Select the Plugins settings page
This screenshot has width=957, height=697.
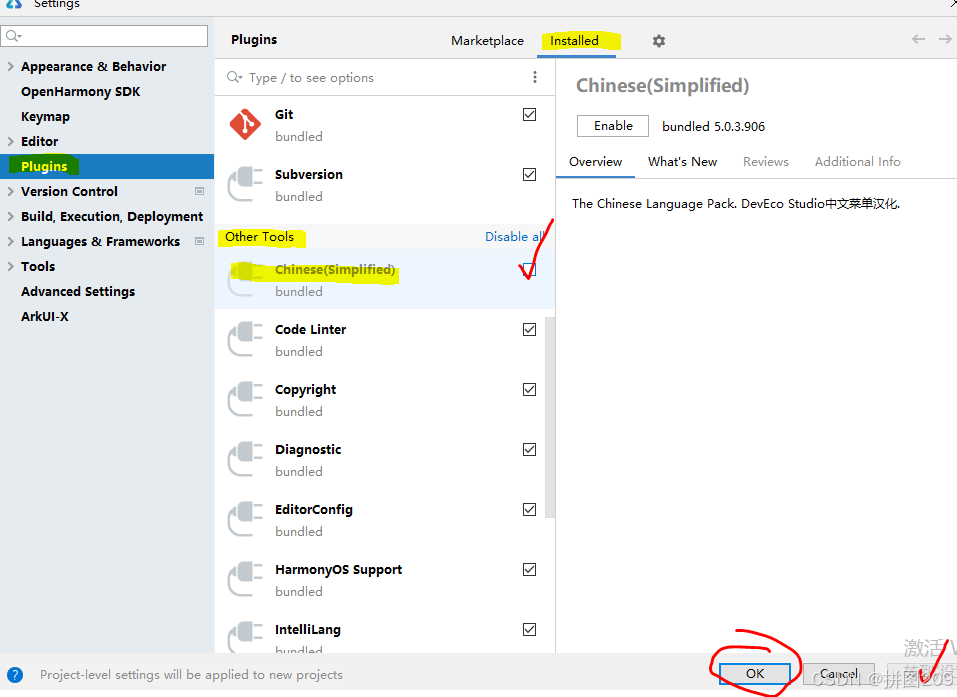[107, 166]
